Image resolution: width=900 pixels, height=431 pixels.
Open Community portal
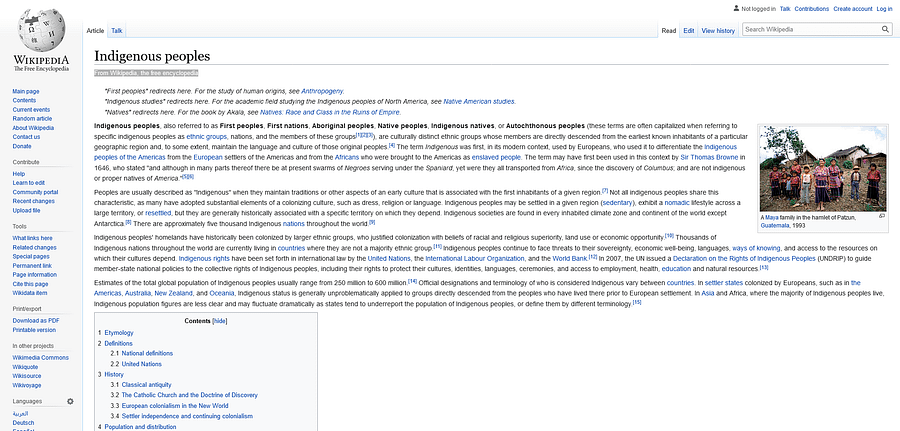[35, 192]
